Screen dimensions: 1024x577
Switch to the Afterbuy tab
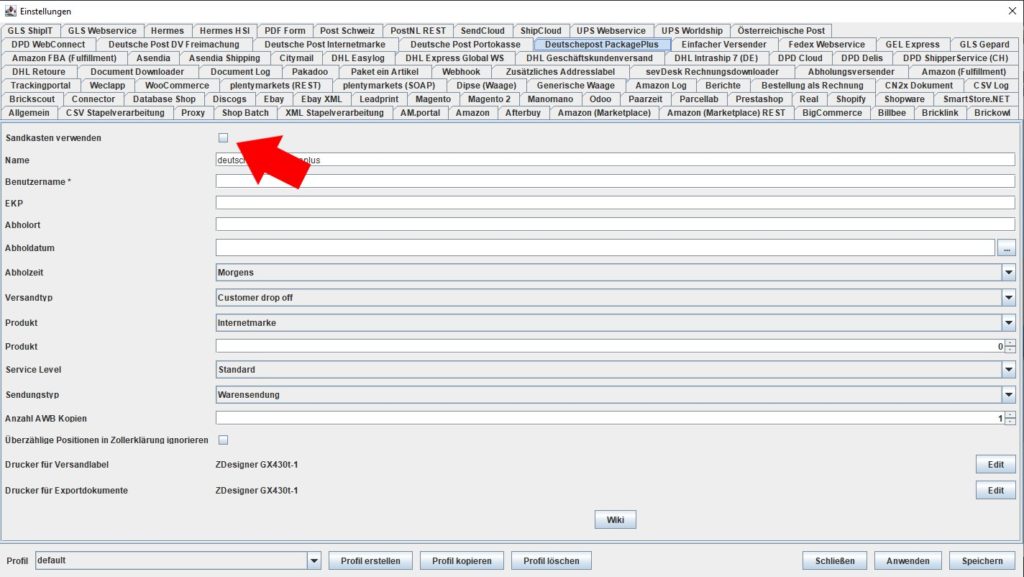coord(523,113)
